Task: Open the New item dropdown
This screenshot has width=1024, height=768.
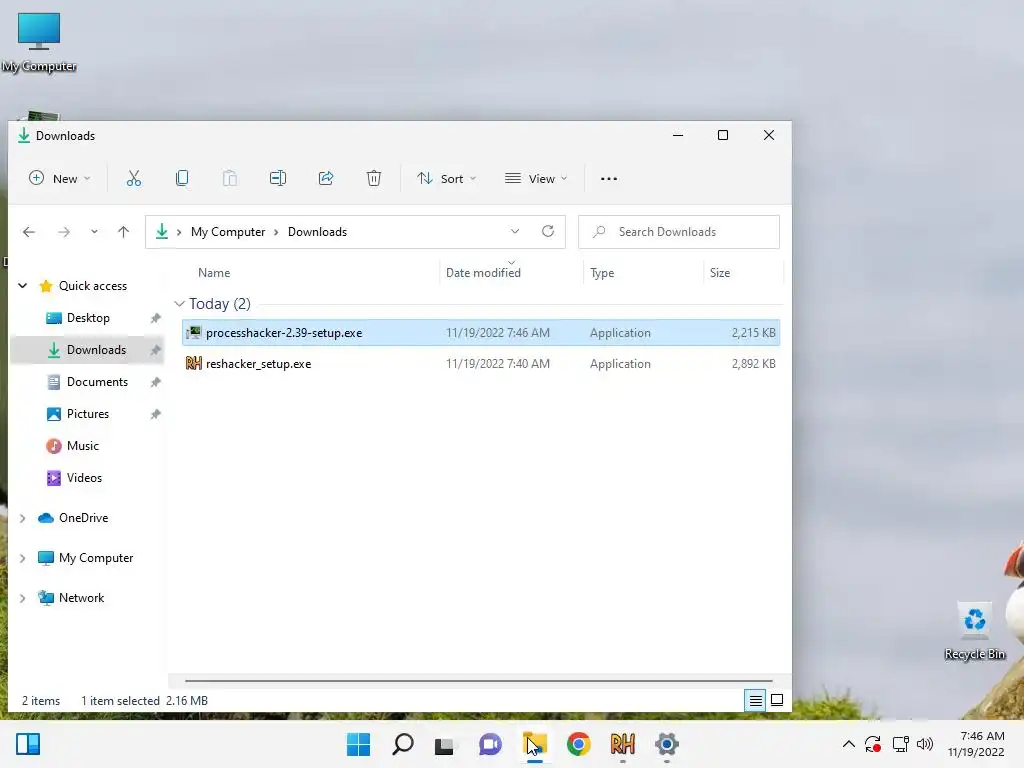Action: point(59,178)
